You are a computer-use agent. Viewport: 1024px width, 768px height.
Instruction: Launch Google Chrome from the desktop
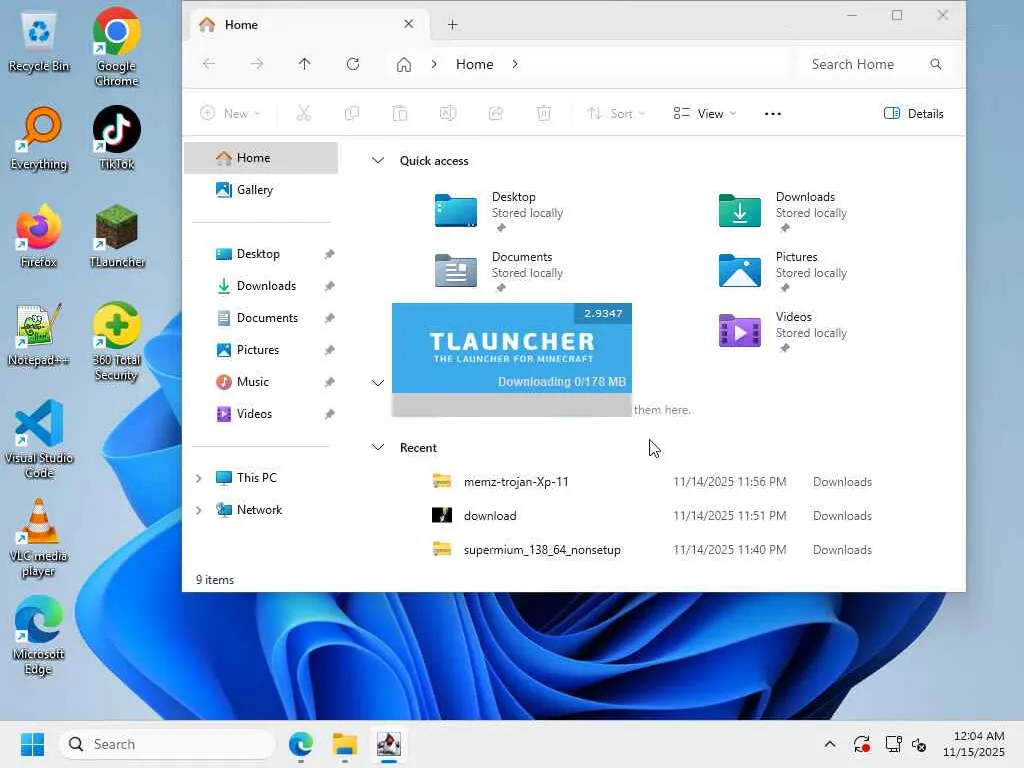tap(116, 47)
